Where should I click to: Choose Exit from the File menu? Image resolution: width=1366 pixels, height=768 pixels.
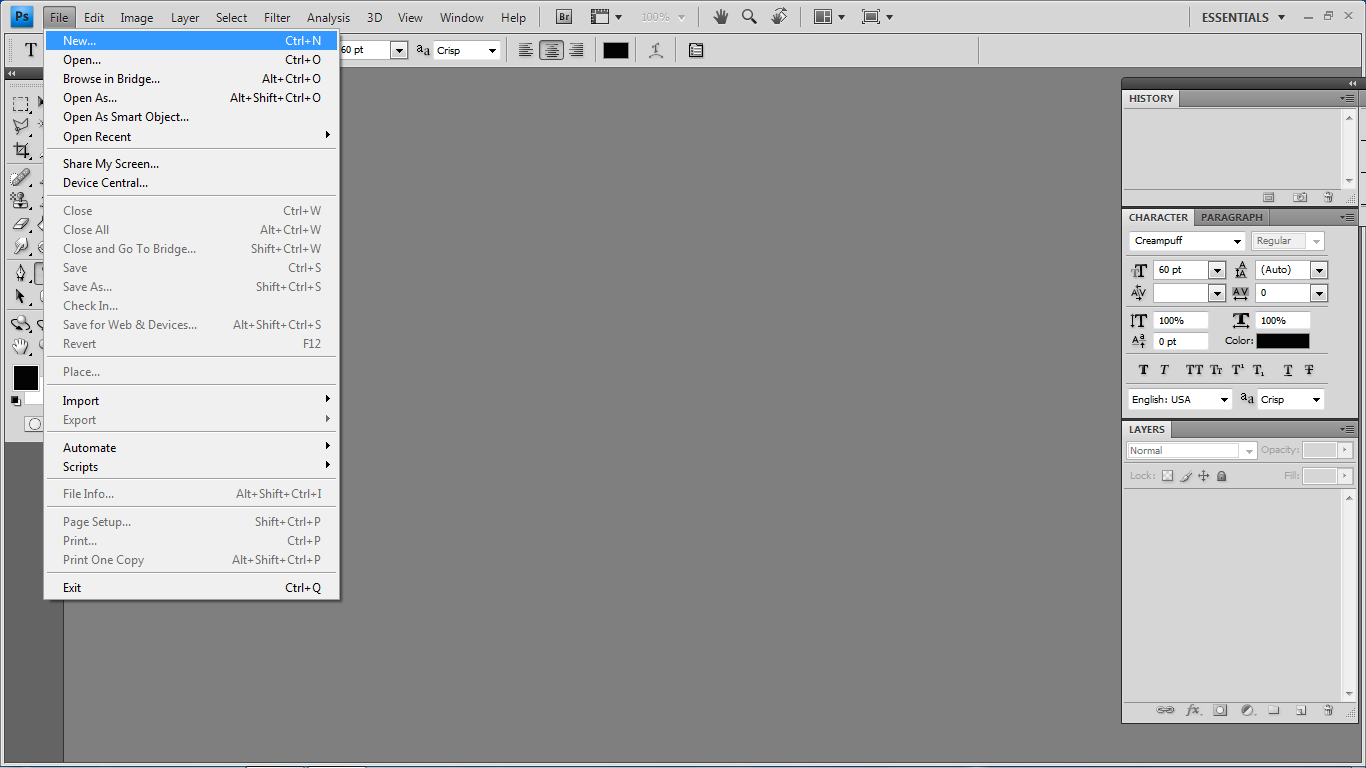tap(191, 588)
